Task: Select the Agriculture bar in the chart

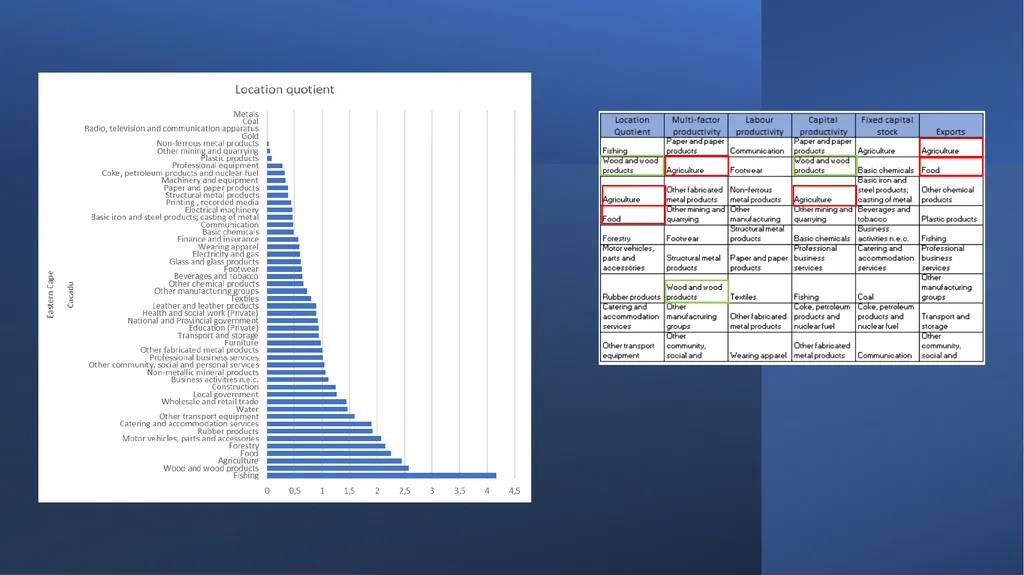Action: [x=334, y=461]
